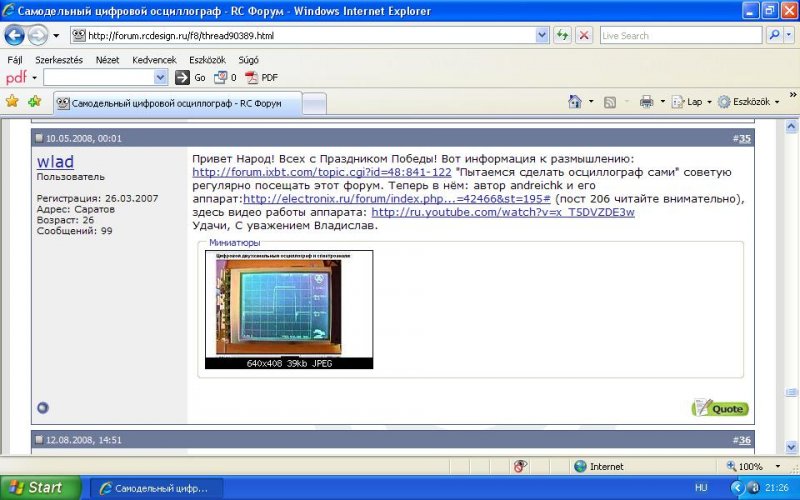
Task: Open a new blank tab
Action: [x=314, y=104]
